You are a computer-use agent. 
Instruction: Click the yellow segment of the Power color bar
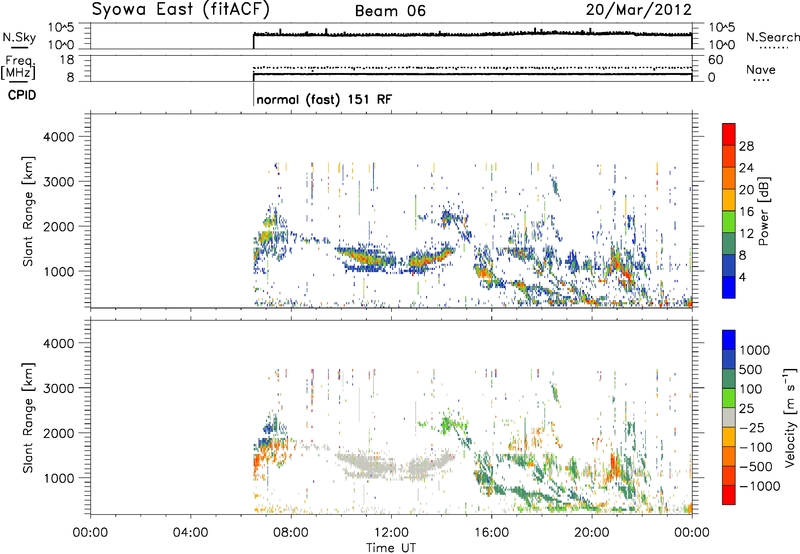click(729, 199)
